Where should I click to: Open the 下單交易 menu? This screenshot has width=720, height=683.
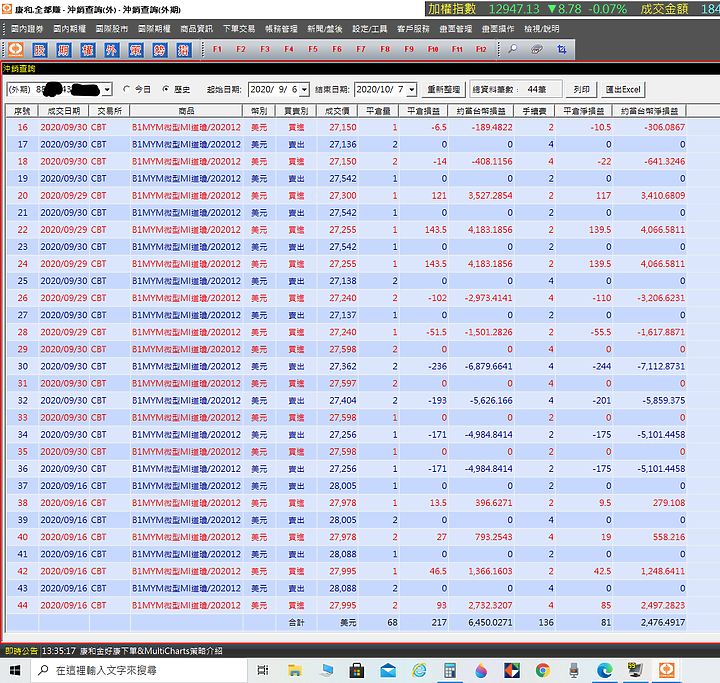point(239,29)
